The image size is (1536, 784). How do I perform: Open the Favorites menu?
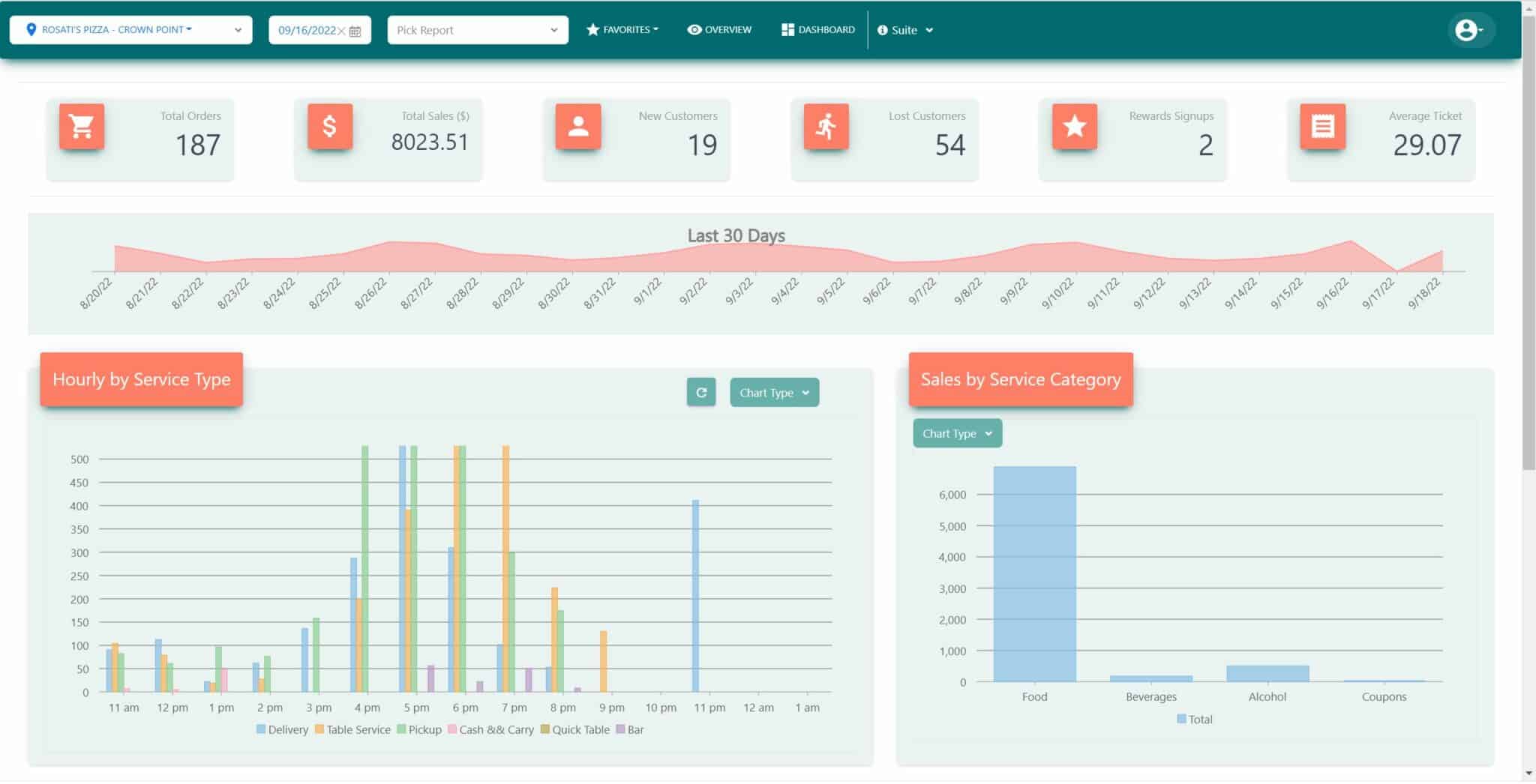pyautogui.click(x=622, y=30)
